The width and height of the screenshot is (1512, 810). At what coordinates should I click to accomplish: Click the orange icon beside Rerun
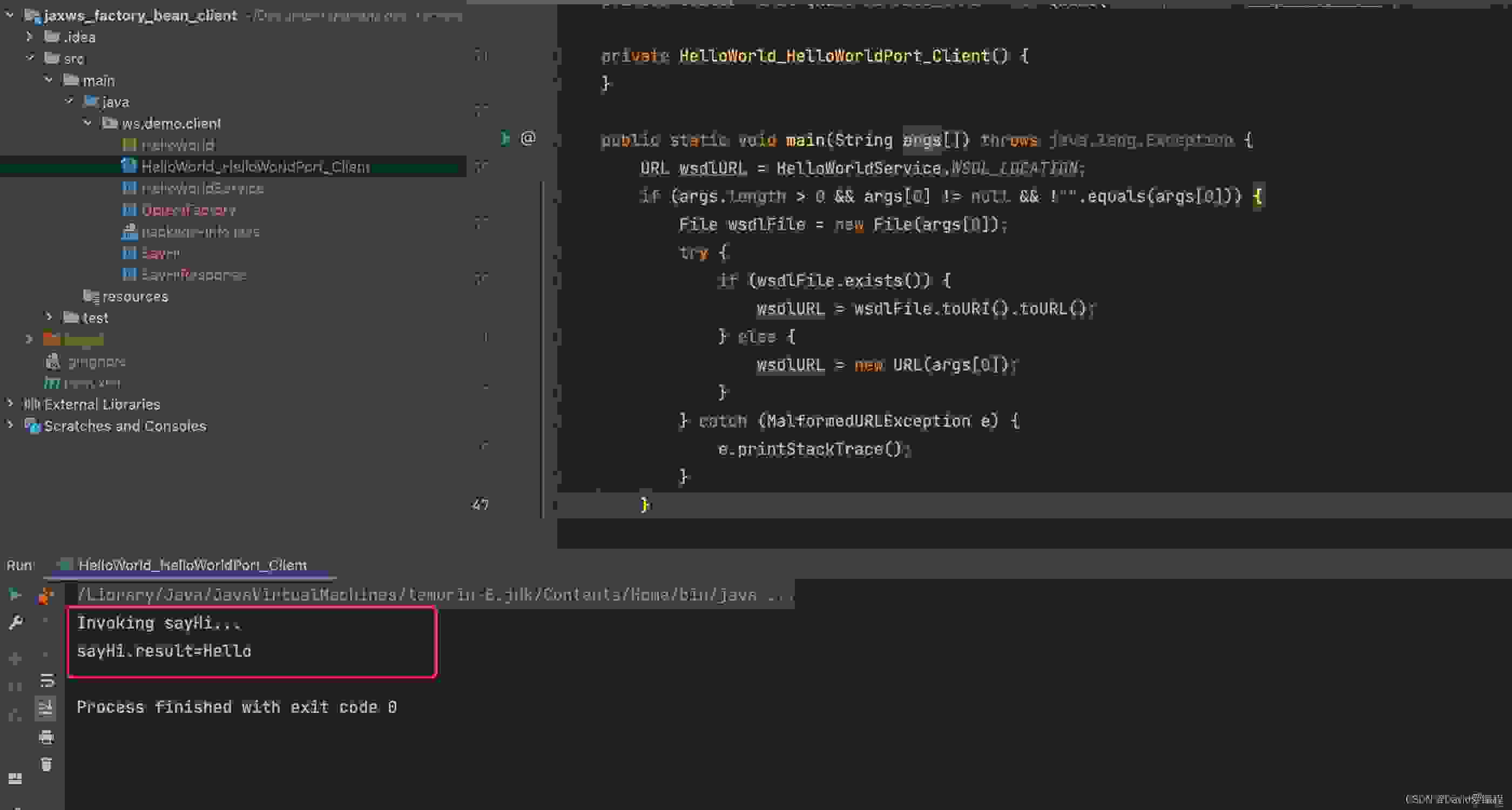click(46, 596)
